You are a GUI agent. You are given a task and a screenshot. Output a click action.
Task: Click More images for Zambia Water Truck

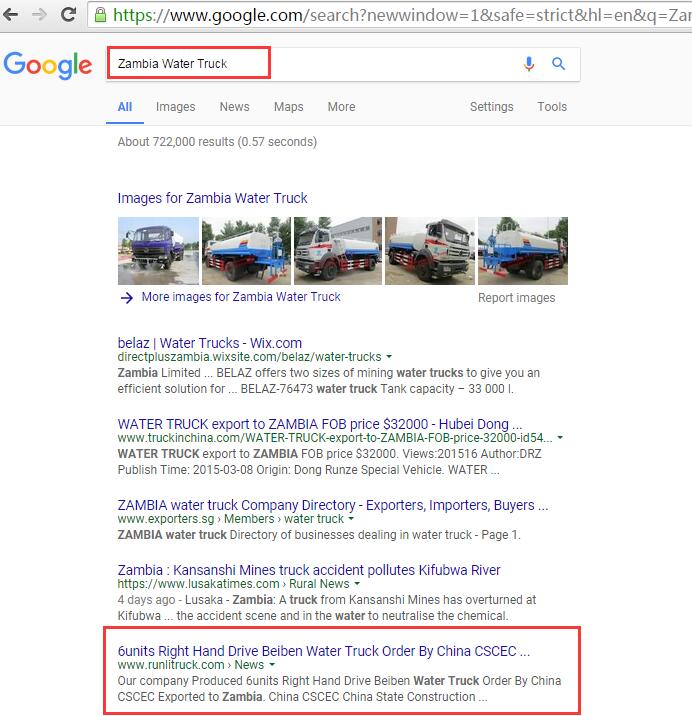(x=241, y=297)
